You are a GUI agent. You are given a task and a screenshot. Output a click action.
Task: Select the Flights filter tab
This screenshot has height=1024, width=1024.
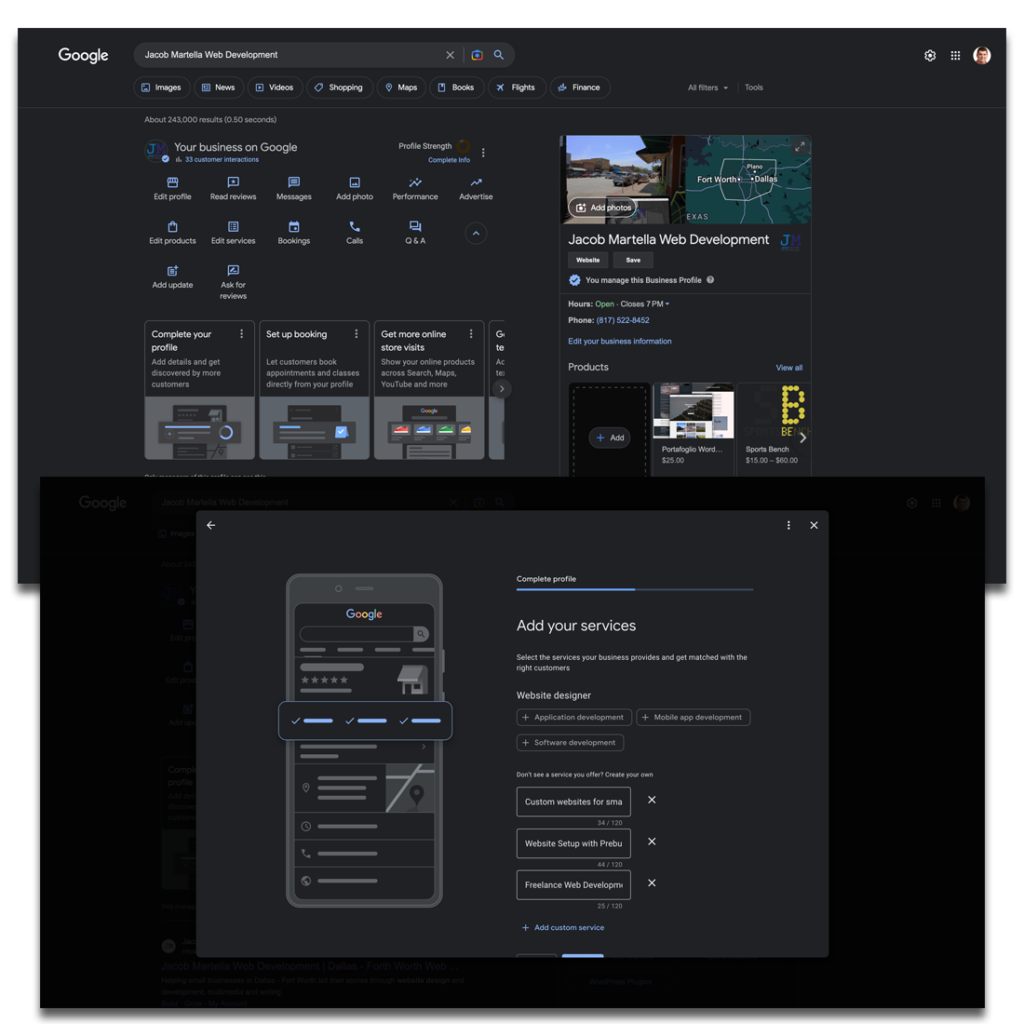coord(516,88)
